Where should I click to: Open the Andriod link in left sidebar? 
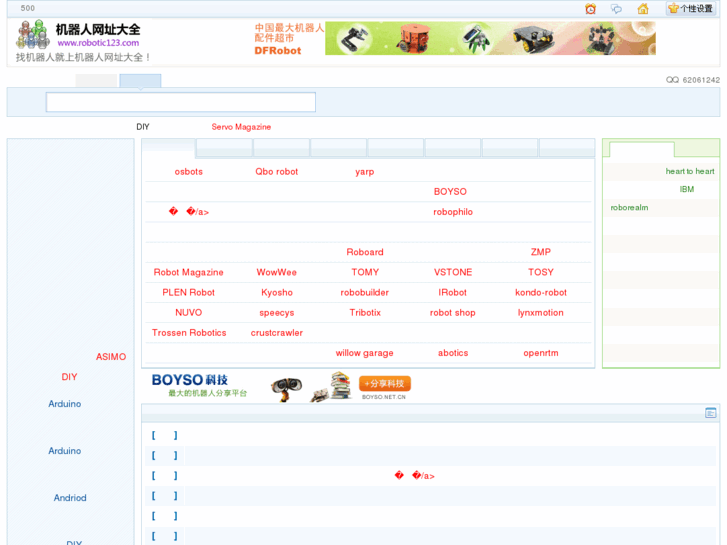pos(70,498)
